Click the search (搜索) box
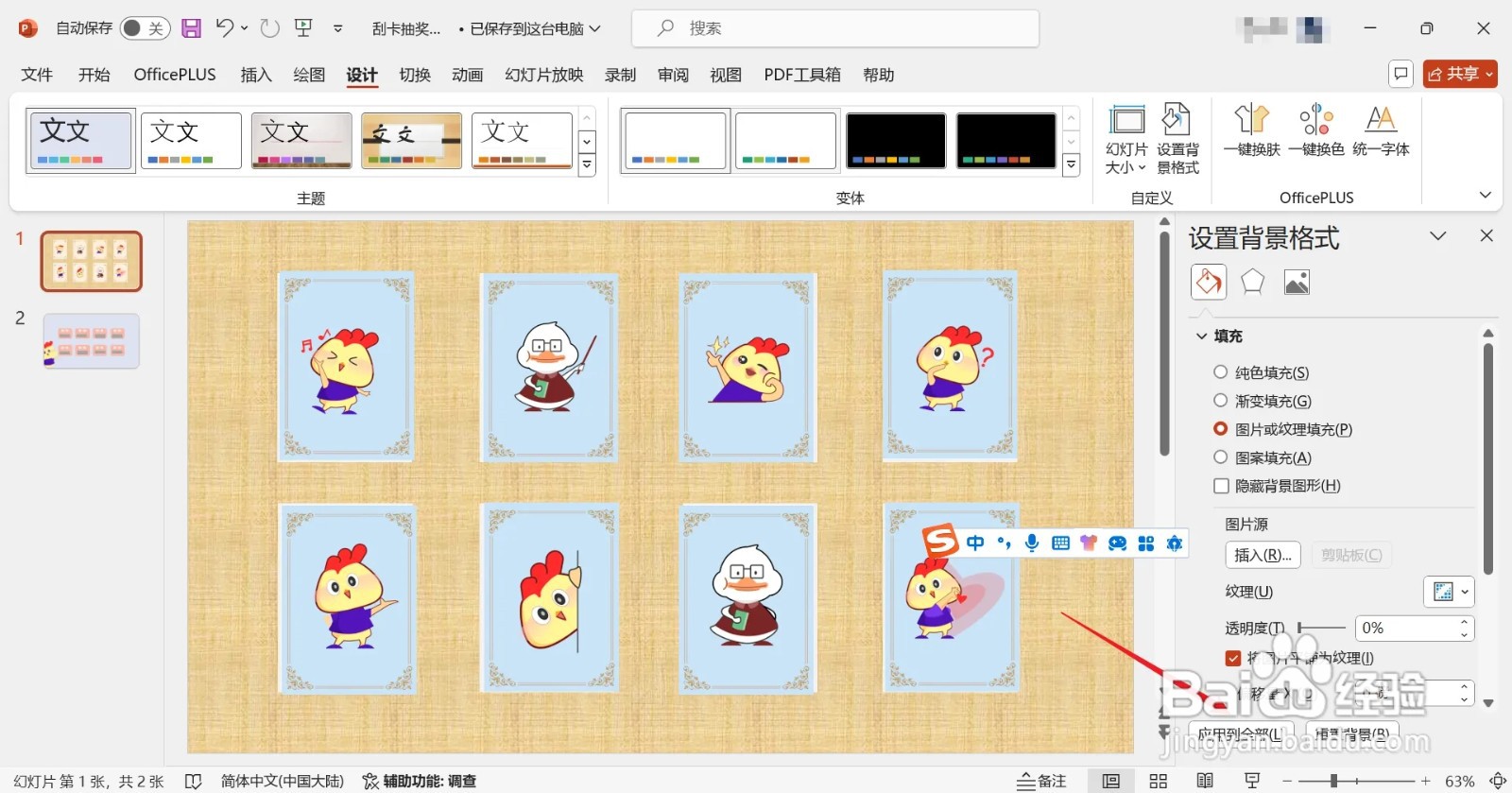Image resolution: width=1512 pixels, height=793 pixels. pyautogui.click(x=835, y=28)
